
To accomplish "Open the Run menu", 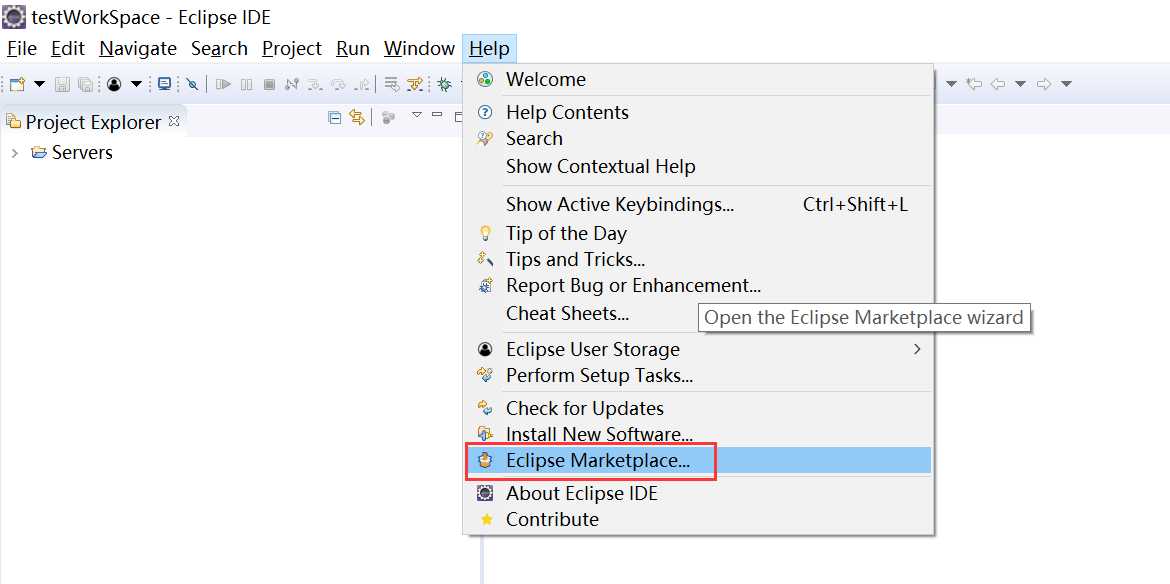I will pyautogui.click(x=353, y=48).
